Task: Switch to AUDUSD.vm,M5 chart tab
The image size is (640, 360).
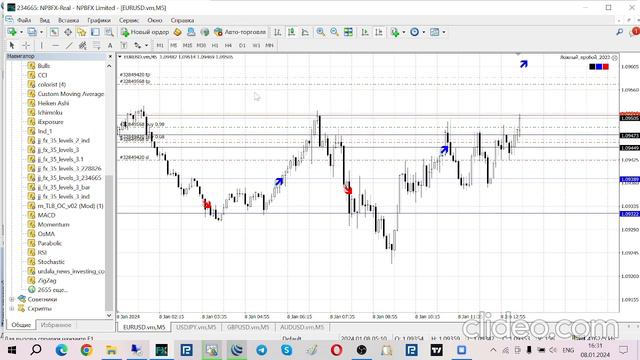Action: click(302, 327)
